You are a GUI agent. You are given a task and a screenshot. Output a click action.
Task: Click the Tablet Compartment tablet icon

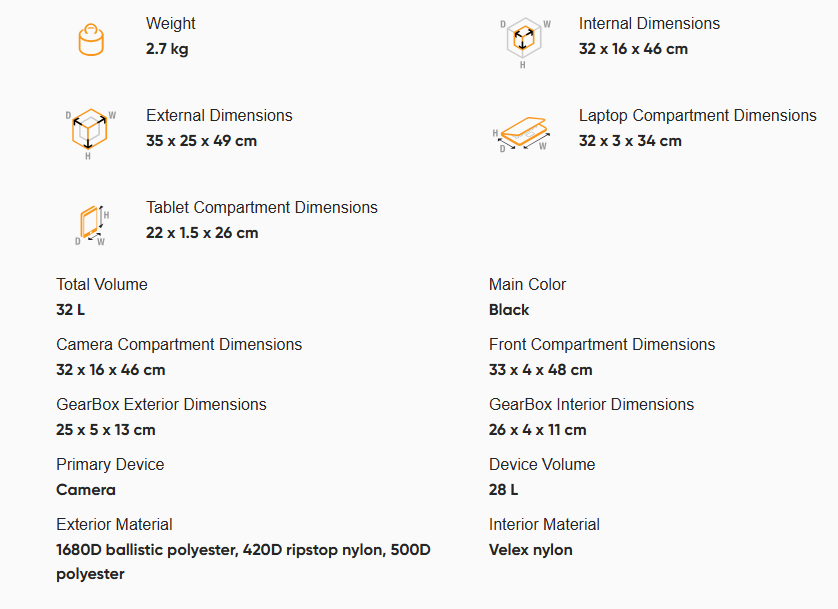(92, 225)
